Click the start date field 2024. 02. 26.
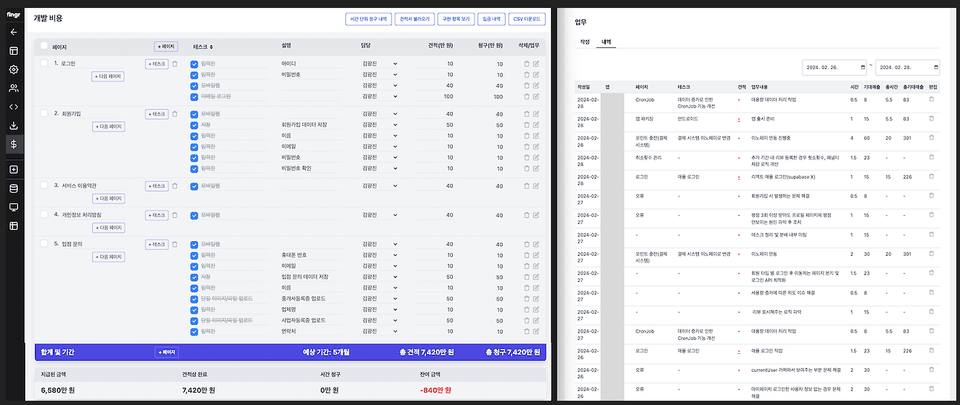Image resolution: width=960 pixels, height=405 pixels. [x=836, y=67]
